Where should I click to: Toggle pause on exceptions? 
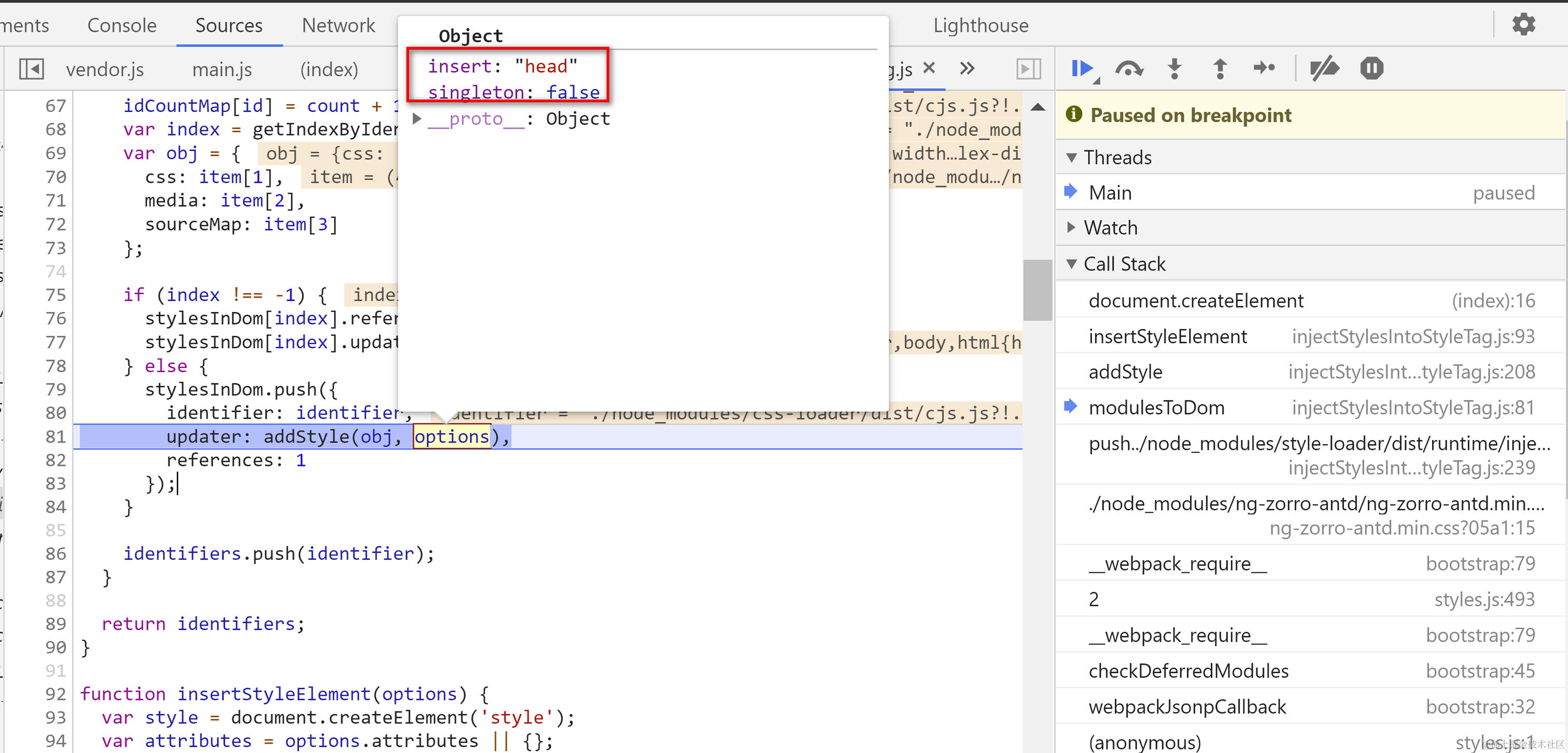(x=1371, y=68)
